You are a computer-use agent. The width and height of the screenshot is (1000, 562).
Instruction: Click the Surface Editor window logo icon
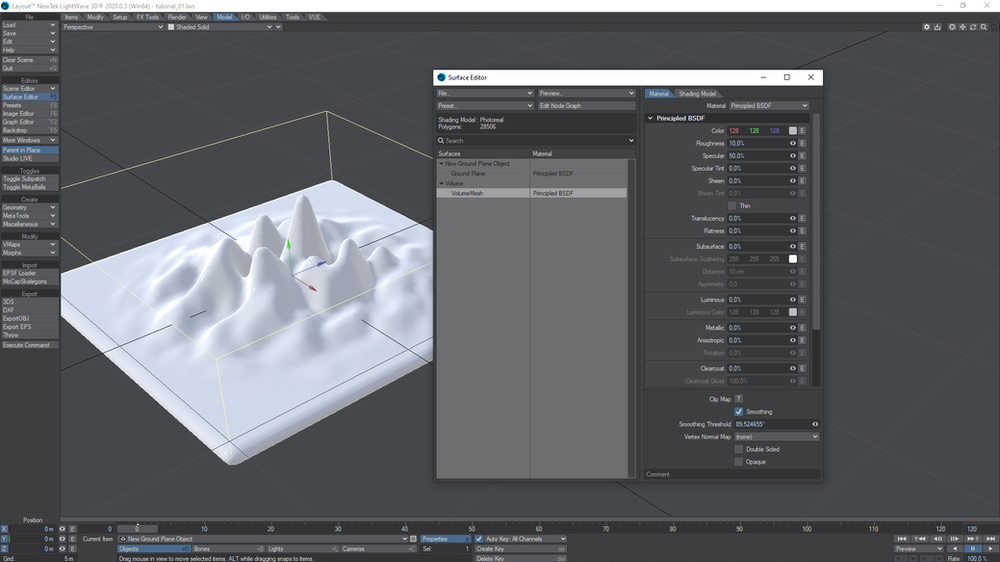click(441, 77)
